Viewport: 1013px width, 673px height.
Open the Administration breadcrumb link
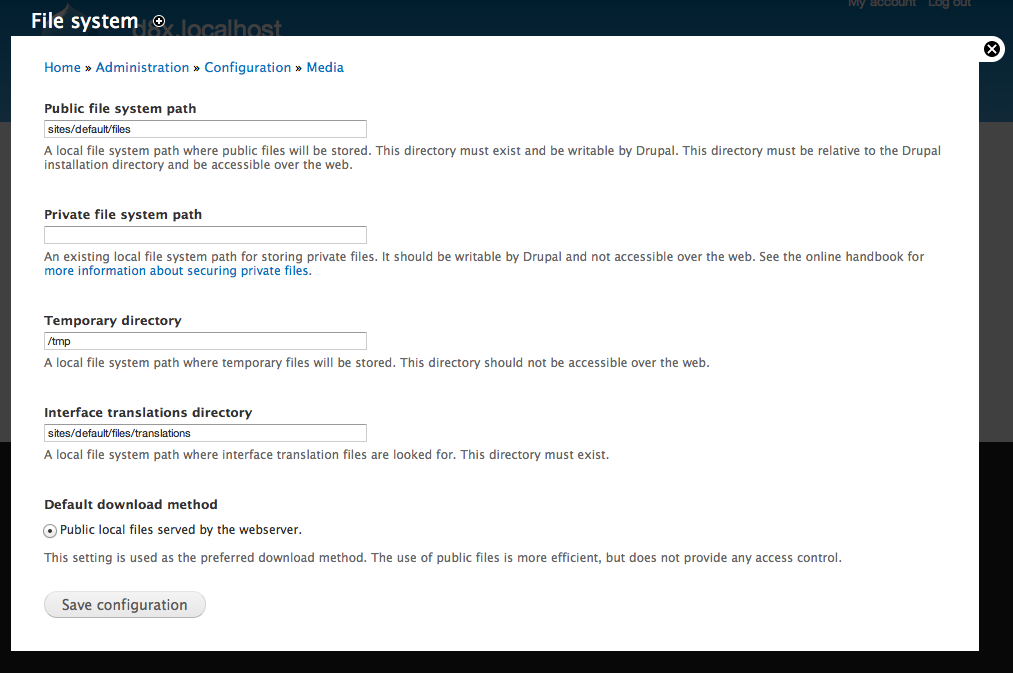(142, 68)
